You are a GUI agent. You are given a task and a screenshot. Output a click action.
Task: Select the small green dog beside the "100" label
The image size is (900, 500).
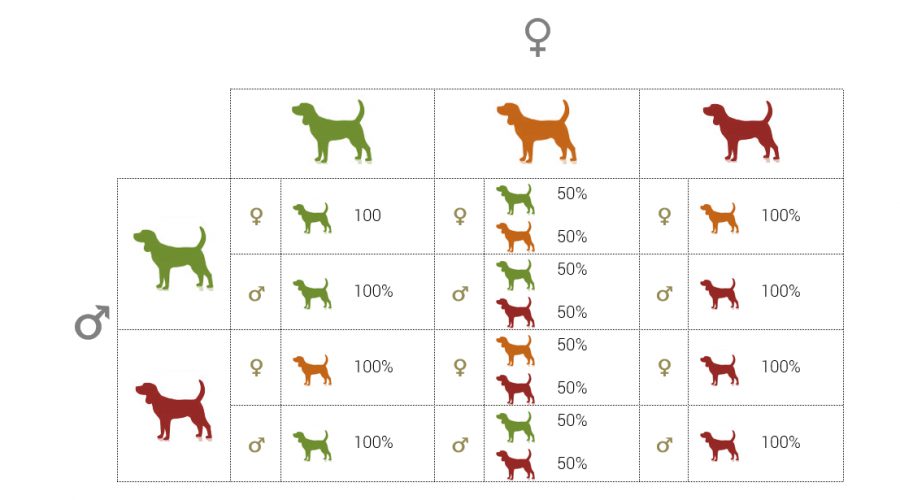pyautogui.click(x=311, y=217)
